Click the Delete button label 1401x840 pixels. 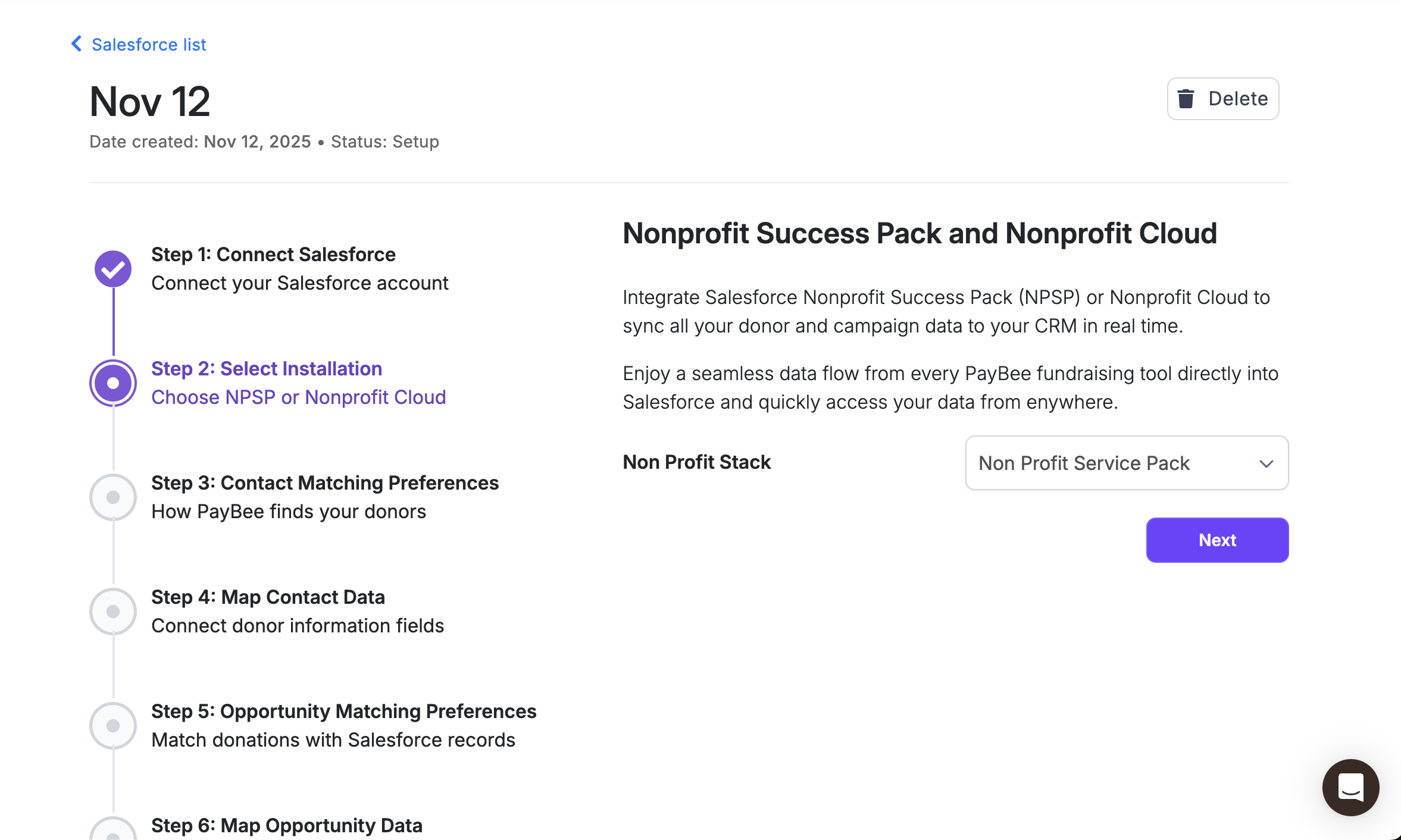coord(1238,99)
